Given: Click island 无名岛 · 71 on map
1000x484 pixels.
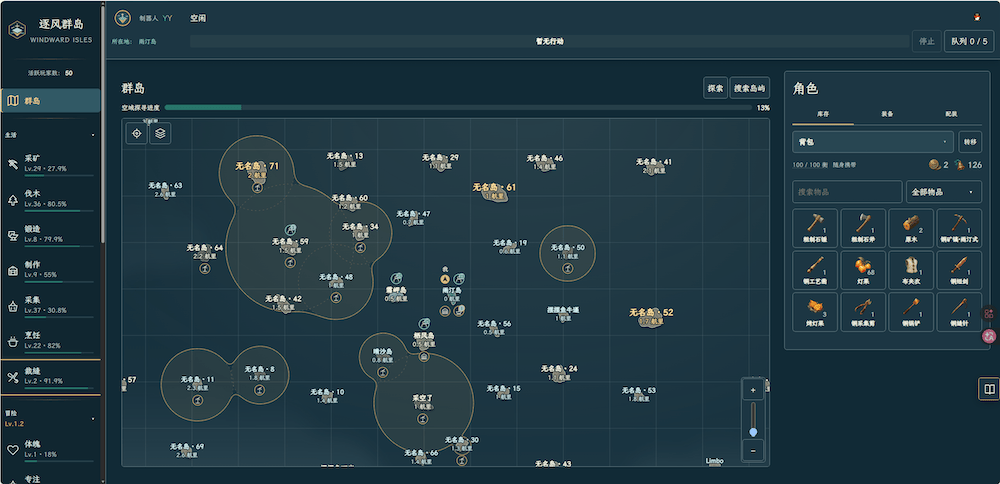Looking at the screenshot, I should pyautogui.click(x=257, y=170).
